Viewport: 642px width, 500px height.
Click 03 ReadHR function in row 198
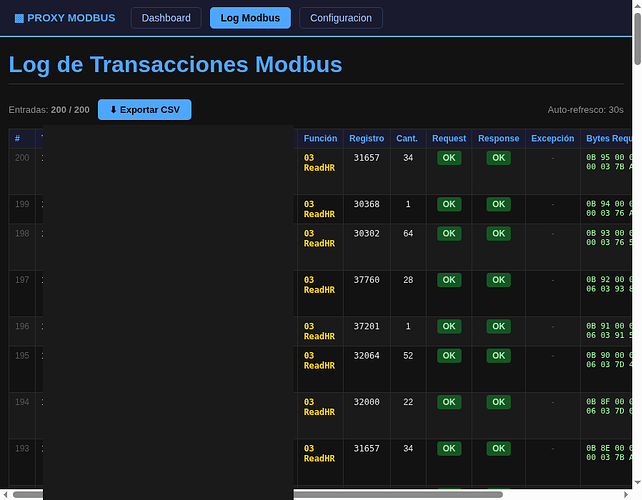tap(319, 238)
